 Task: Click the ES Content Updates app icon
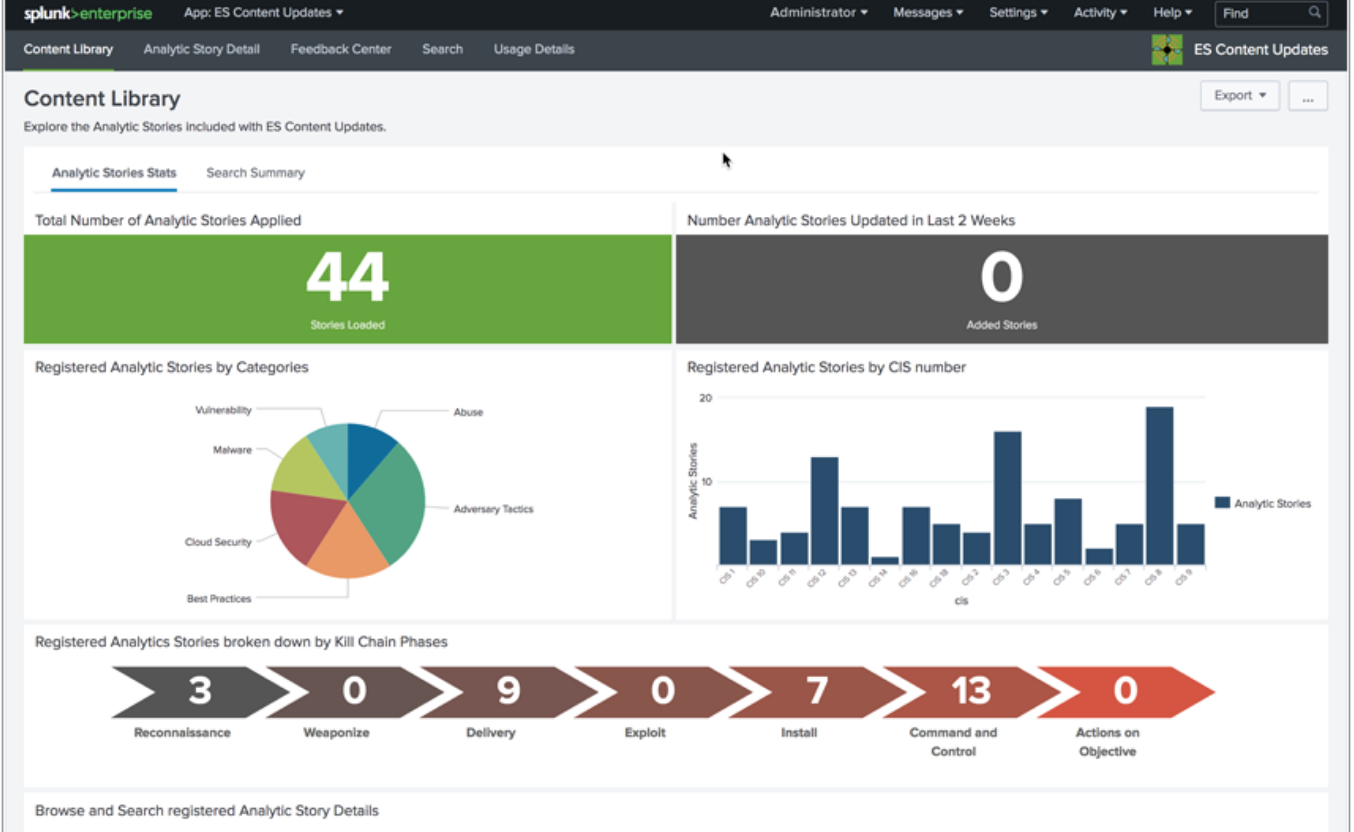pyautogui.click(x=1166, y=49)
